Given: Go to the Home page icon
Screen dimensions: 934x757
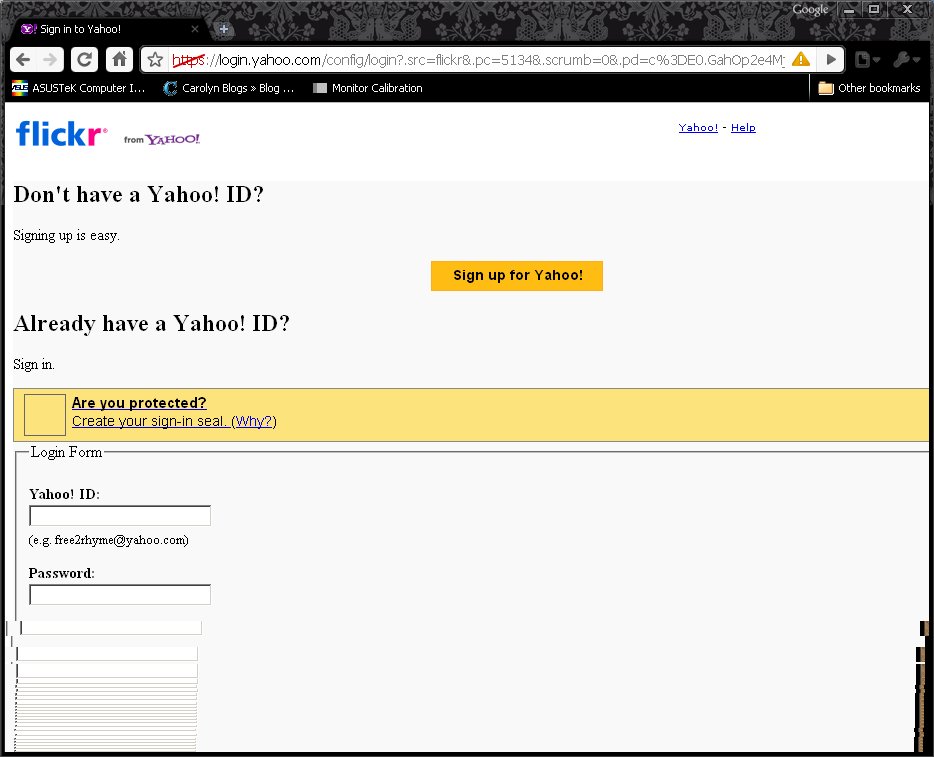Looking at the screenshot, I should (x=120, y=60).
